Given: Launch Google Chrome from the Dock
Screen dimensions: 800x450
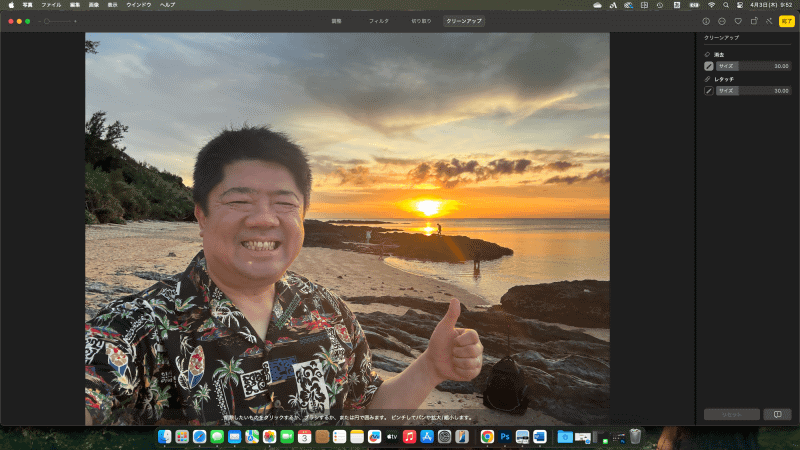Looking at the screenshot, I should 487,437.
